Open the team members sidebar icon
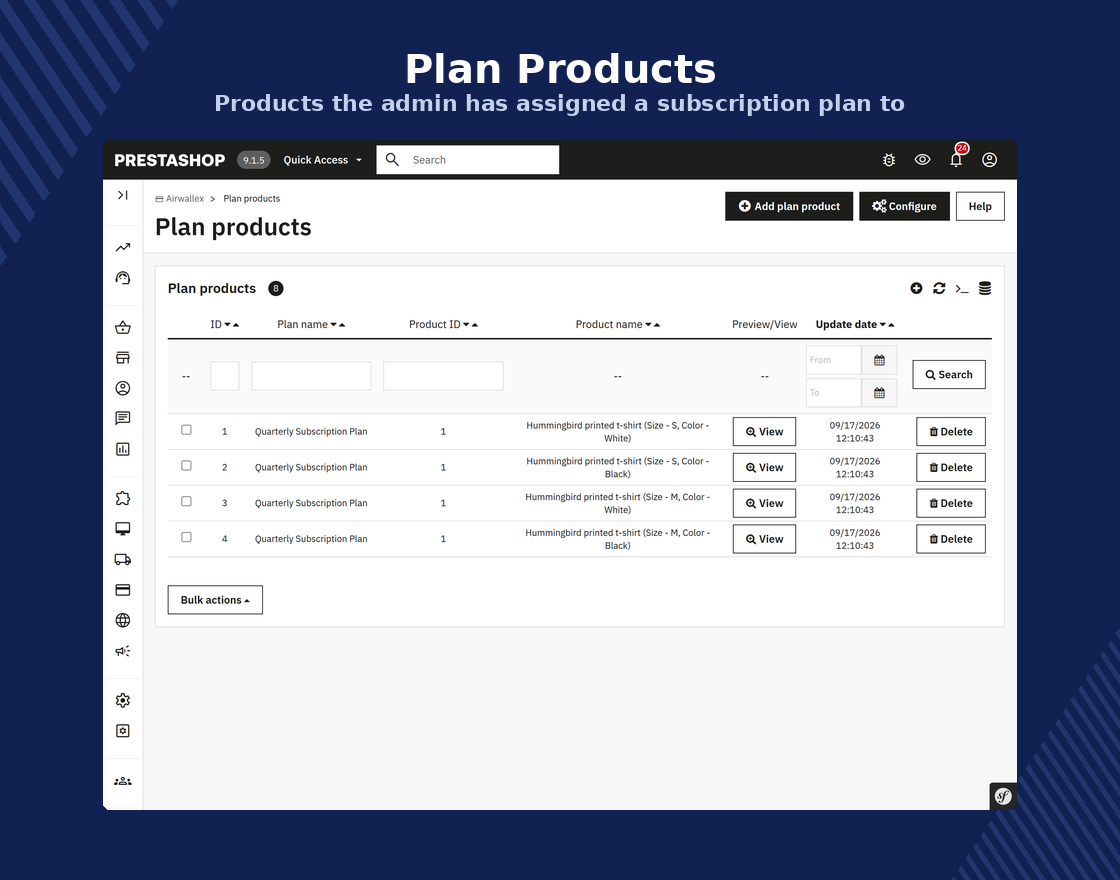Screen dimensions: 1120x880 [x=123, y=781]
